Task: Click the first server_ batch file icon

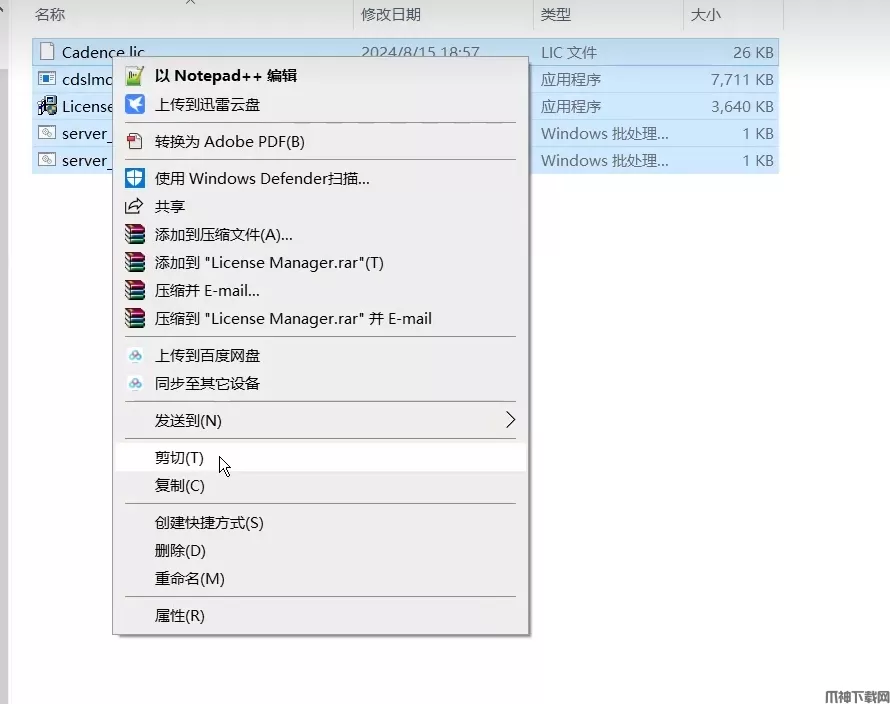Action: coord(47,133)
